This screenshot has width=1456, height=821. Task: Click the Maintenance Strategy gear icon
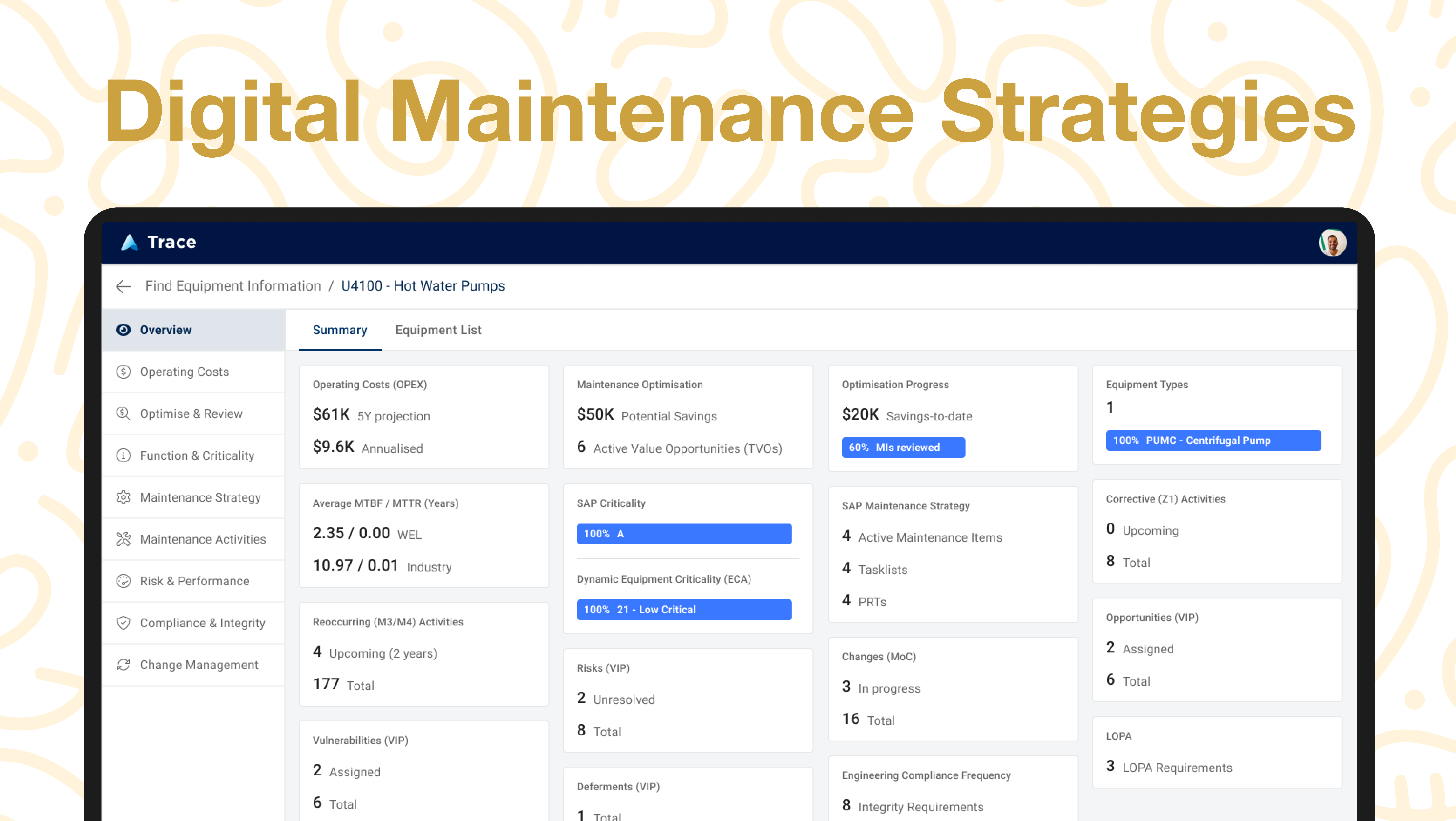click(x=123, y=497)
